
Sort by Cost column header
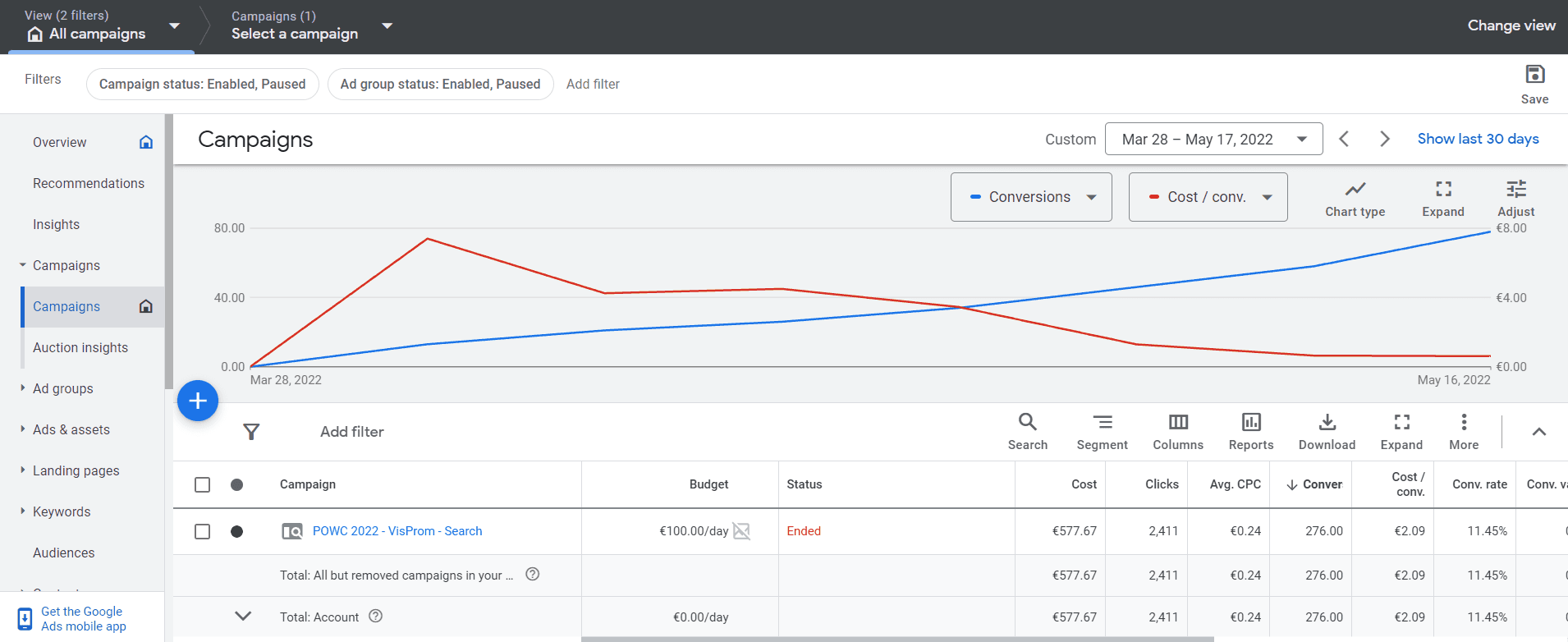(x=1084, y=484)
